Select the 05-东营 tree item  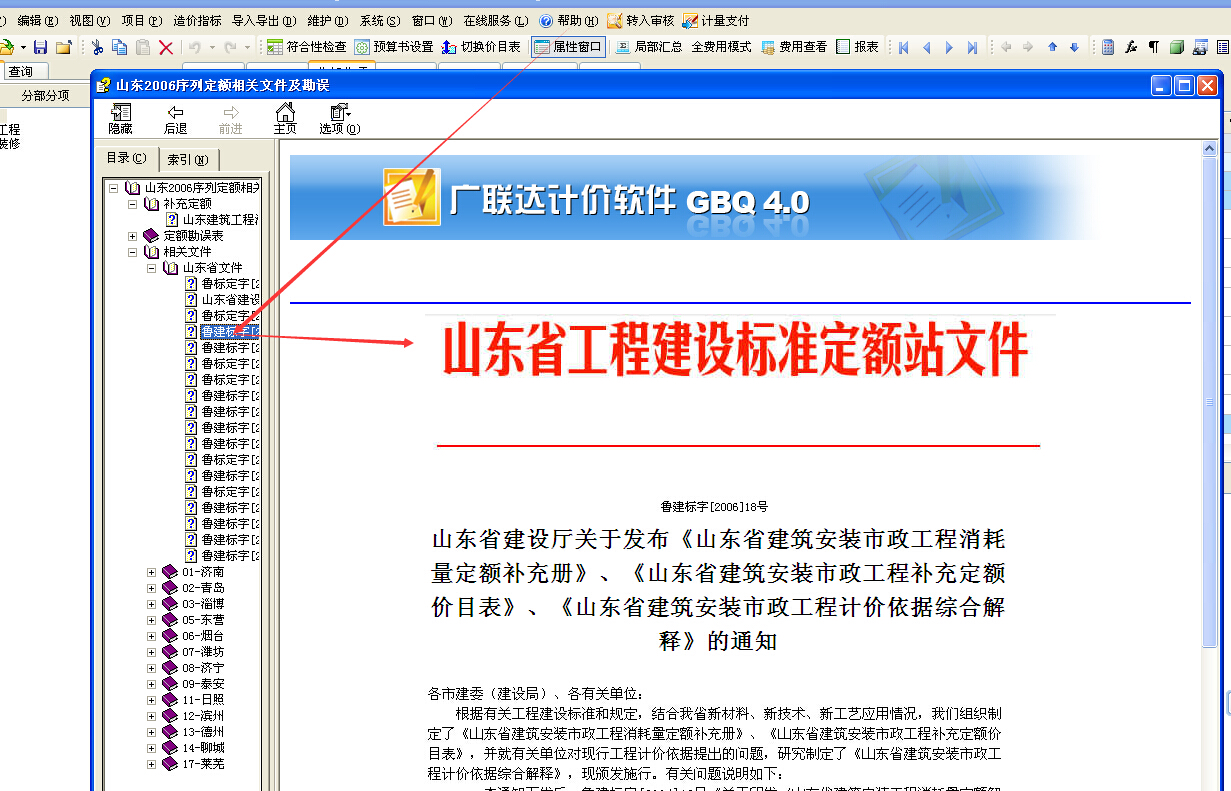click(x=203, y=620)
